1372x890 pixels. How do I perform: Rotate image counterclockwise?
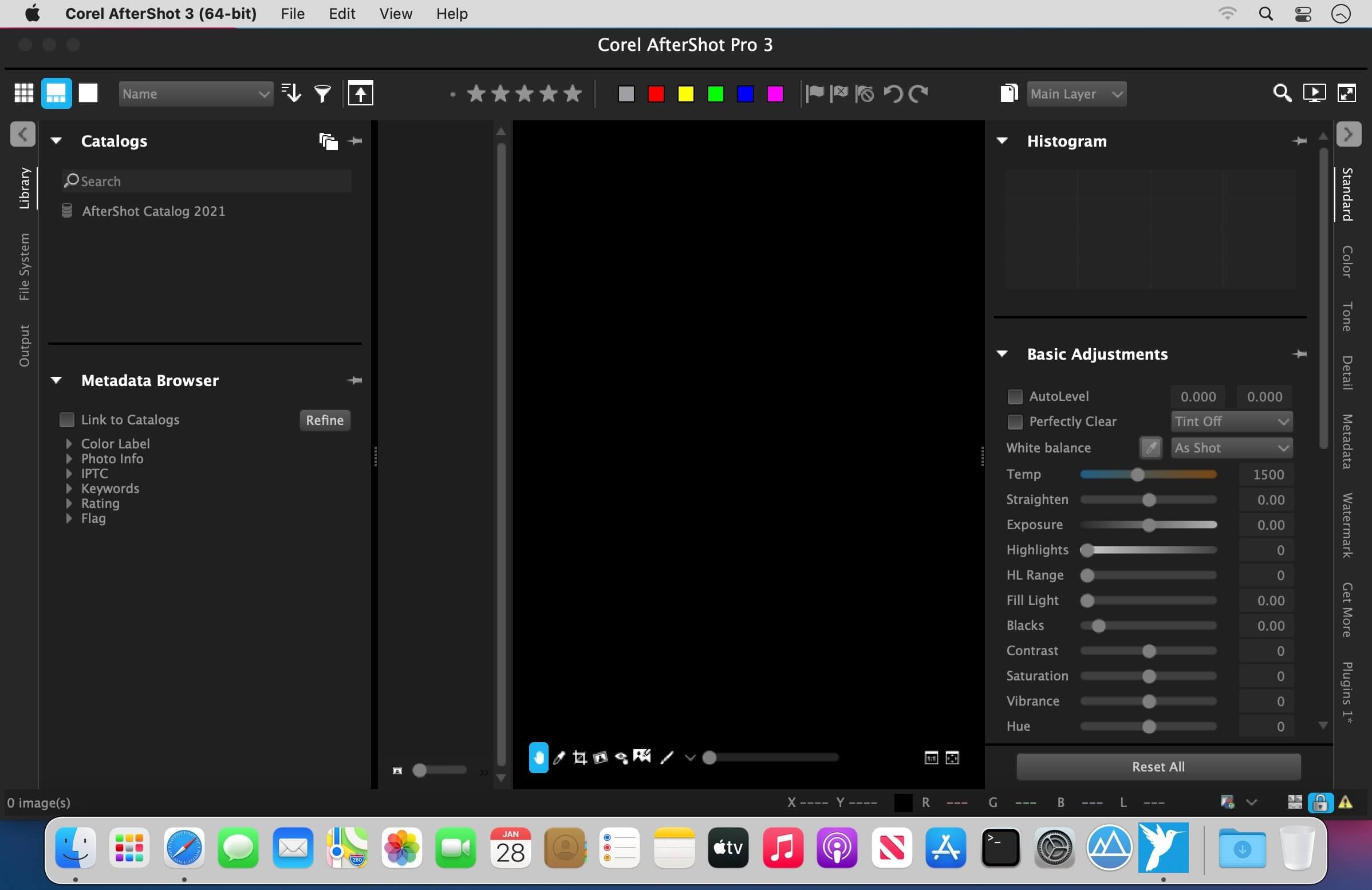(x=893, y=93)
